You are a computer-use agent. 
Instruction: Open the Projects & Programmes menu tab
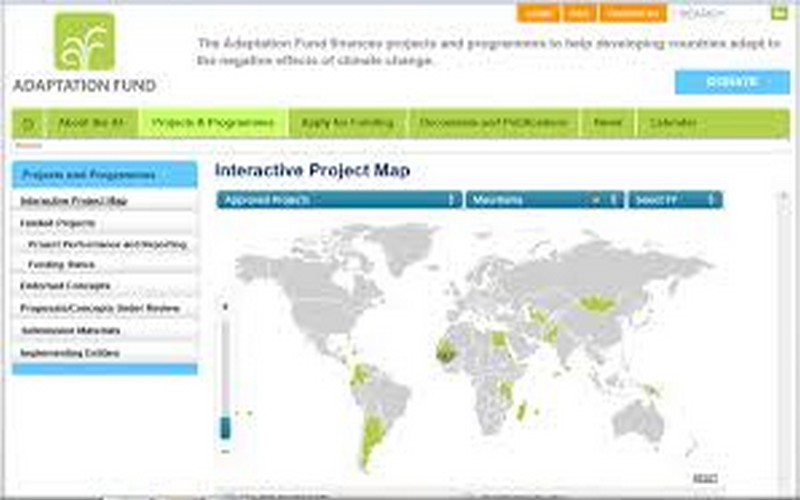[x=213, y=123]
